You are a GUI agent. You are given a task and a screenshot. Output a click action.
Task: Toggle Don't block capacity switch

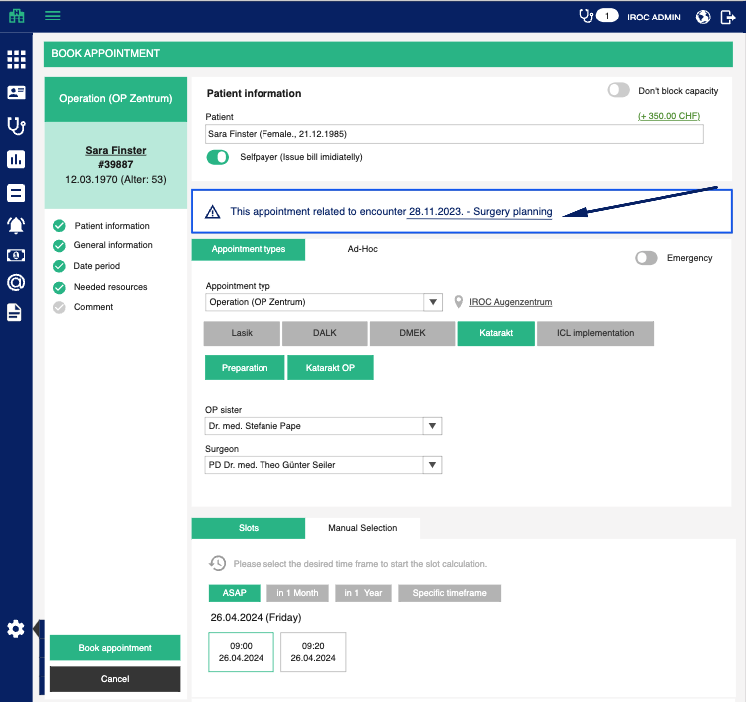(619, 90)
